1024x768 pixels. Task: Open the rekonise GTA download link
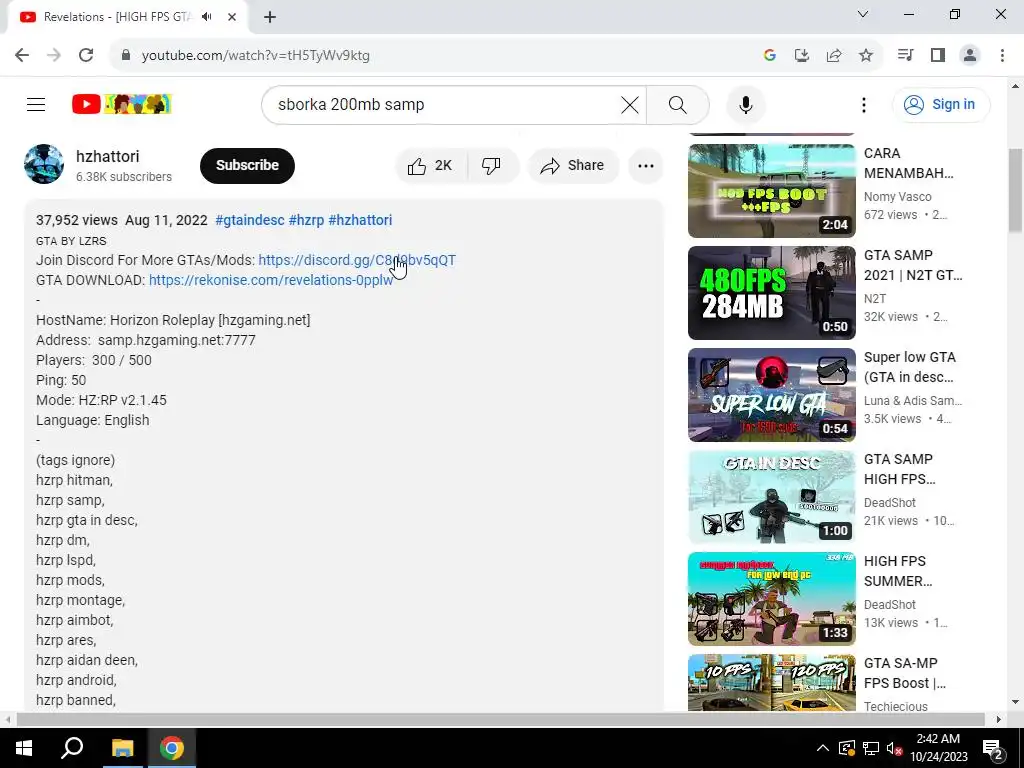coord(271,280)
